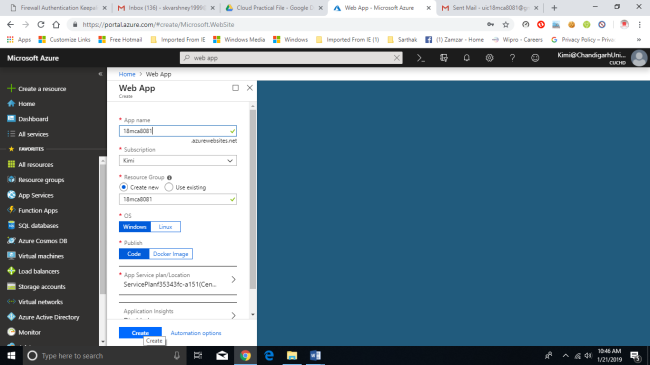Switch to Cloud Practical File tab

coord(274,8)
